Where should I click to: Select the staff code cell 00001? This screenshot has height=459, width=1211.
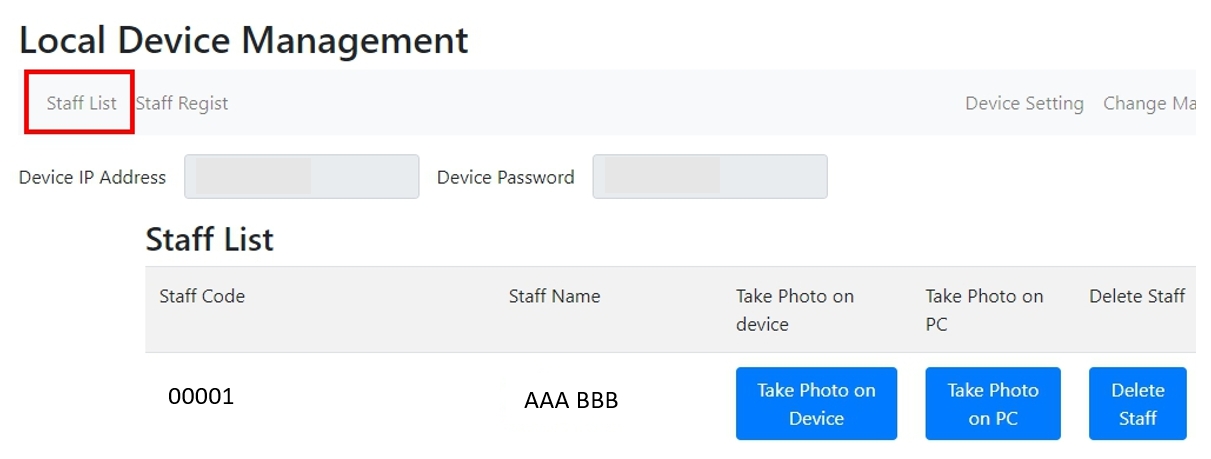point(201,396)
